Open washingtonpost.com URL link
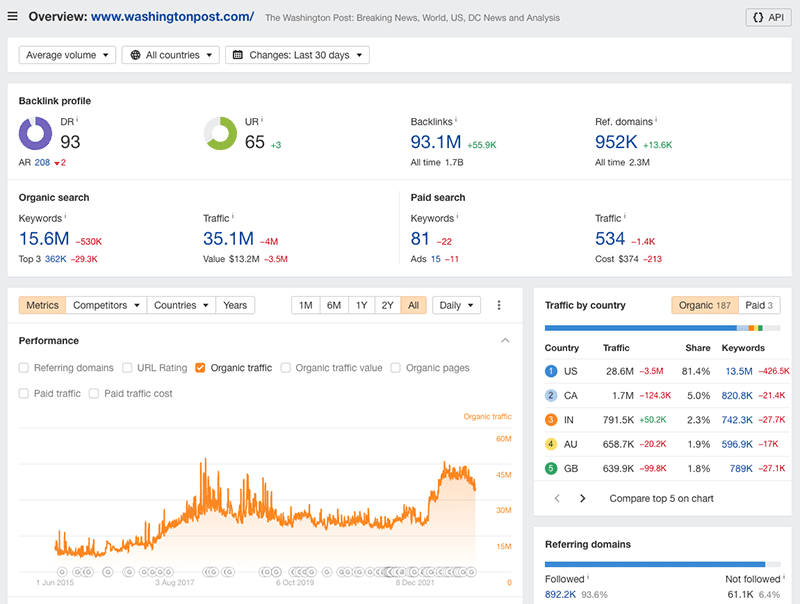 (172, 16)
